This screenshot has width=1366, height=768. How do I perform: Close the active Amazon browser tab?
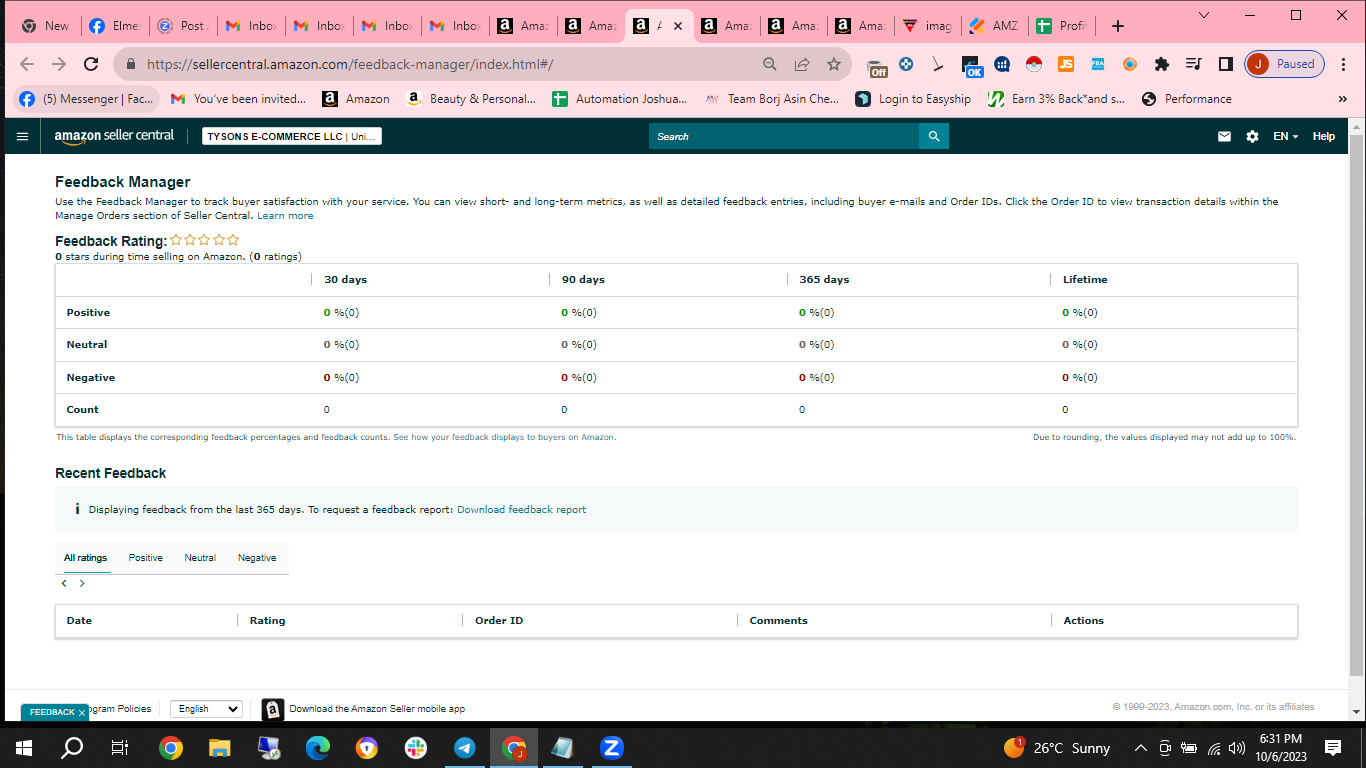pos(678,26)
